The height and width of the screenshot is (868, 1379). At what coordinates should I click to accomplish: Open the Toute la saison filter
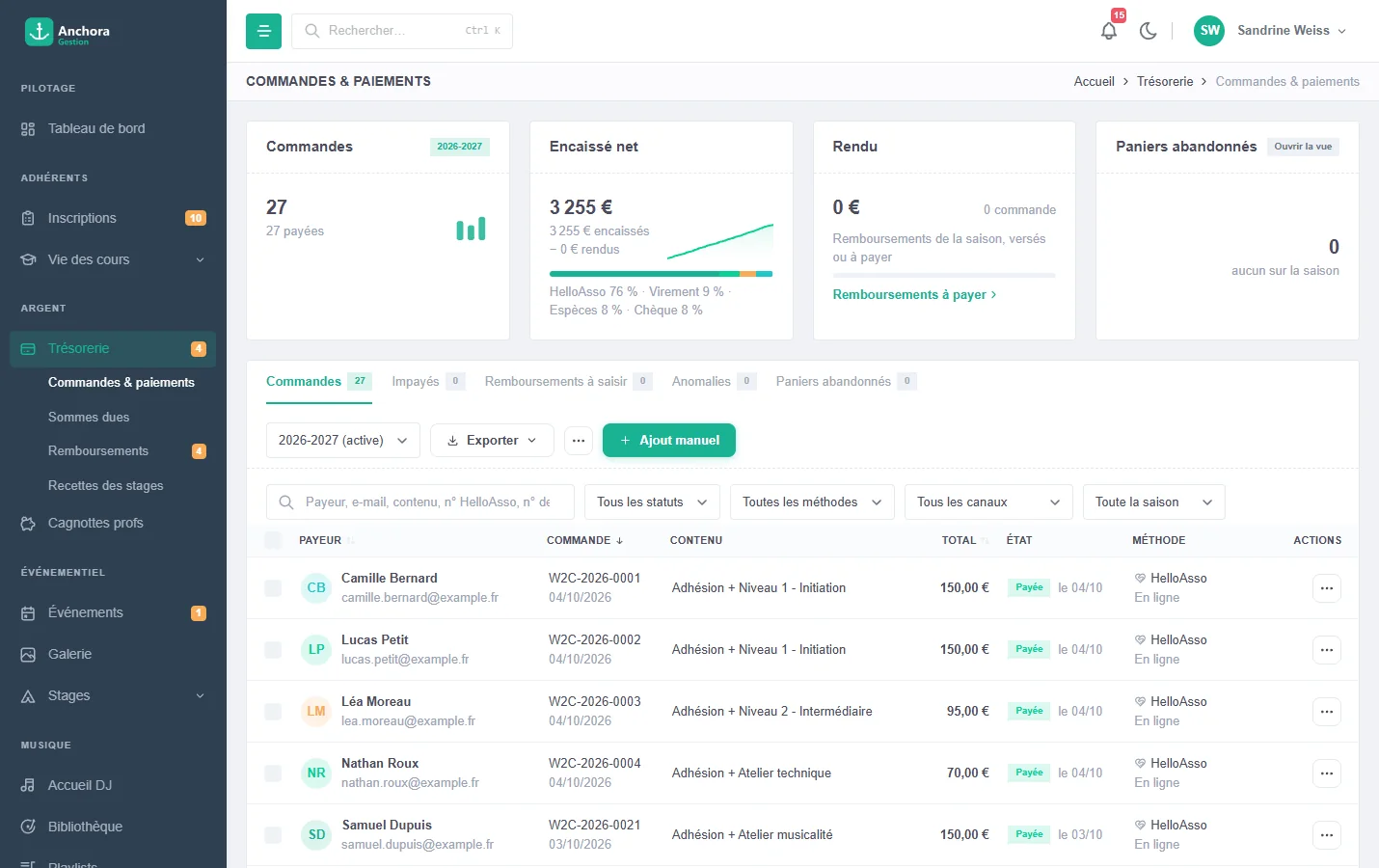[1154, 502]
